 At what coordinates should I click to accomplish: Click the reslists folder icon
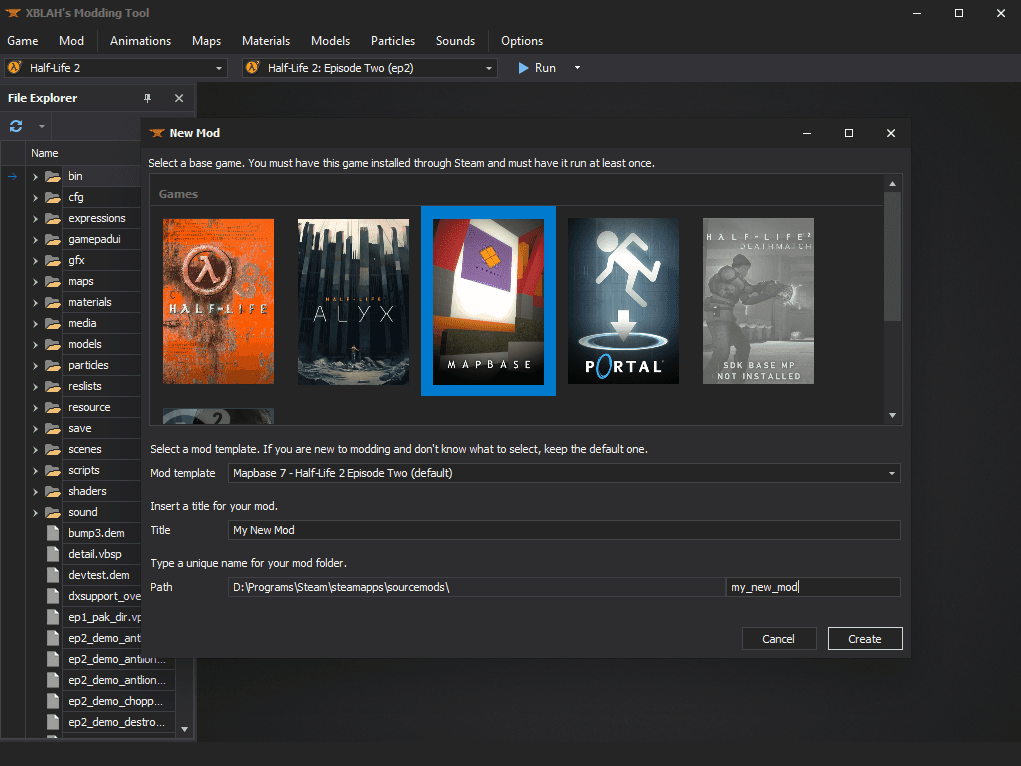tap(53, 386)
